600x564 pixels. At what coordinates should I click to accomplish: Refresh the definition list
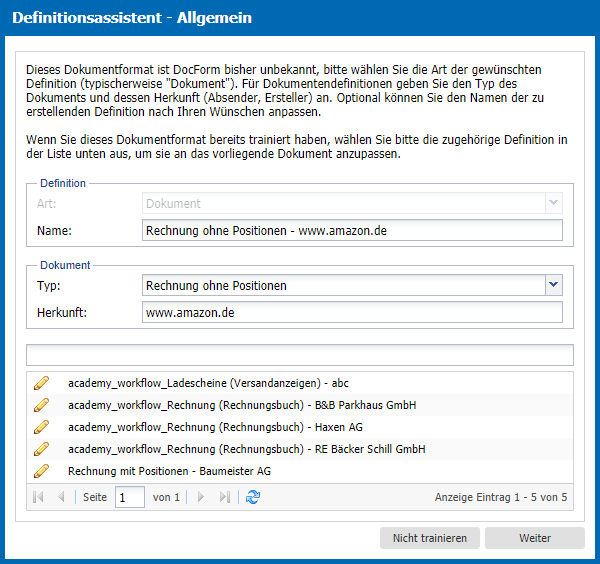coord(253,497)
